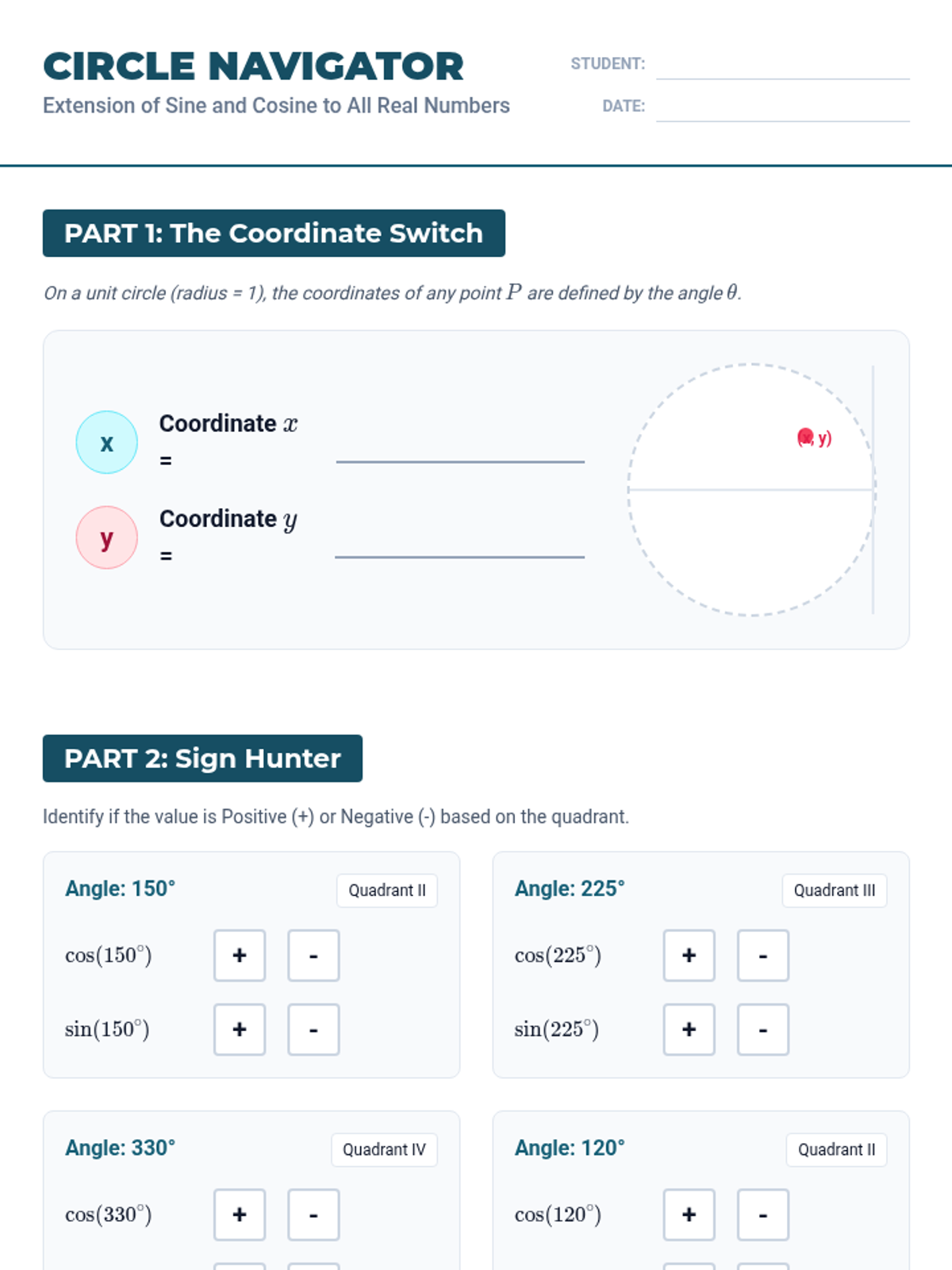This screenshot has width=952, height=1270.
Task: Select plus for sin(150°)
Action: (x=240, y=1029)
